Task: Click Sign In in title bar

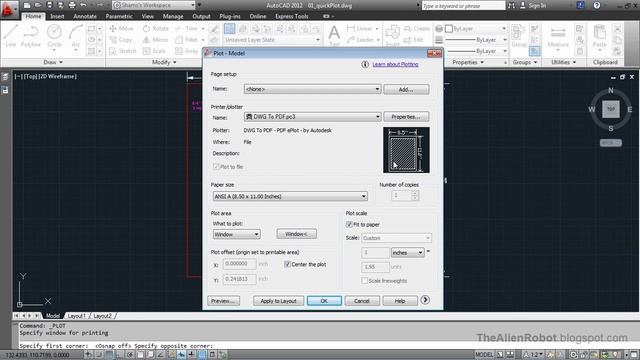Action: point(533,5)
